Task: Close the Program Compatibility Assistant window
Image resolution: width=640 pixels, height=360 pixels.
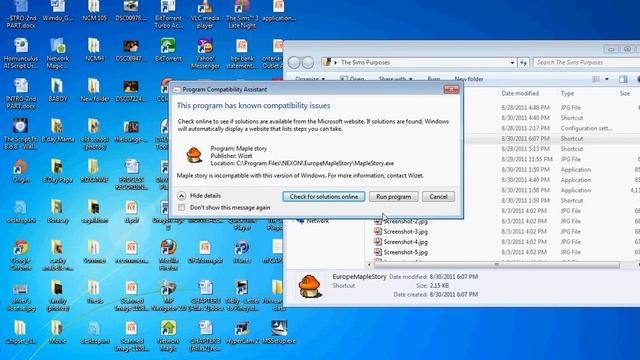Action: 451,89
